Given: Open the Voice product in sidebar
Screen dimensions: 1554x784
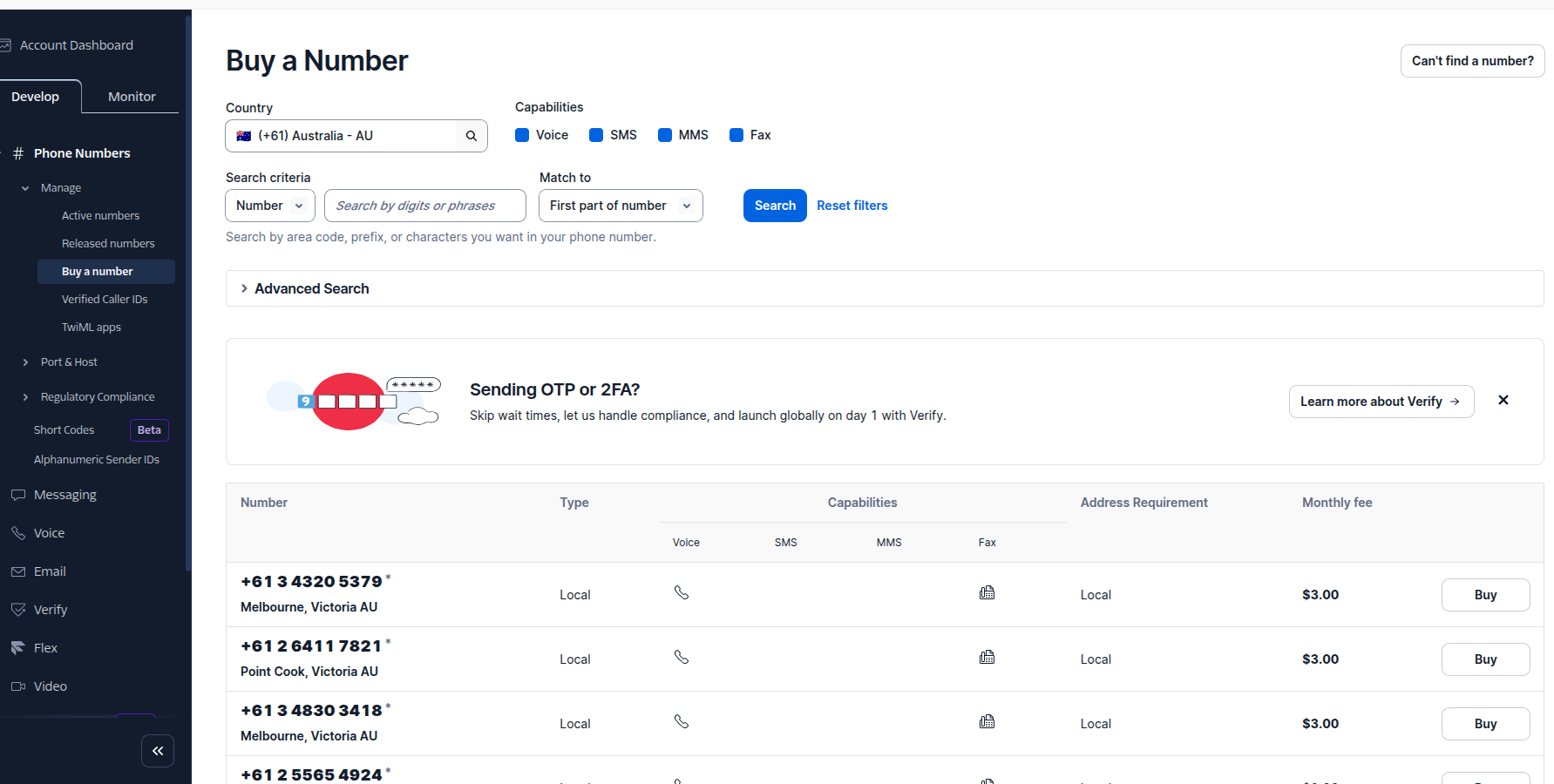Looking at the screenshot, I should pyautogui.click(x=49, y=533).
